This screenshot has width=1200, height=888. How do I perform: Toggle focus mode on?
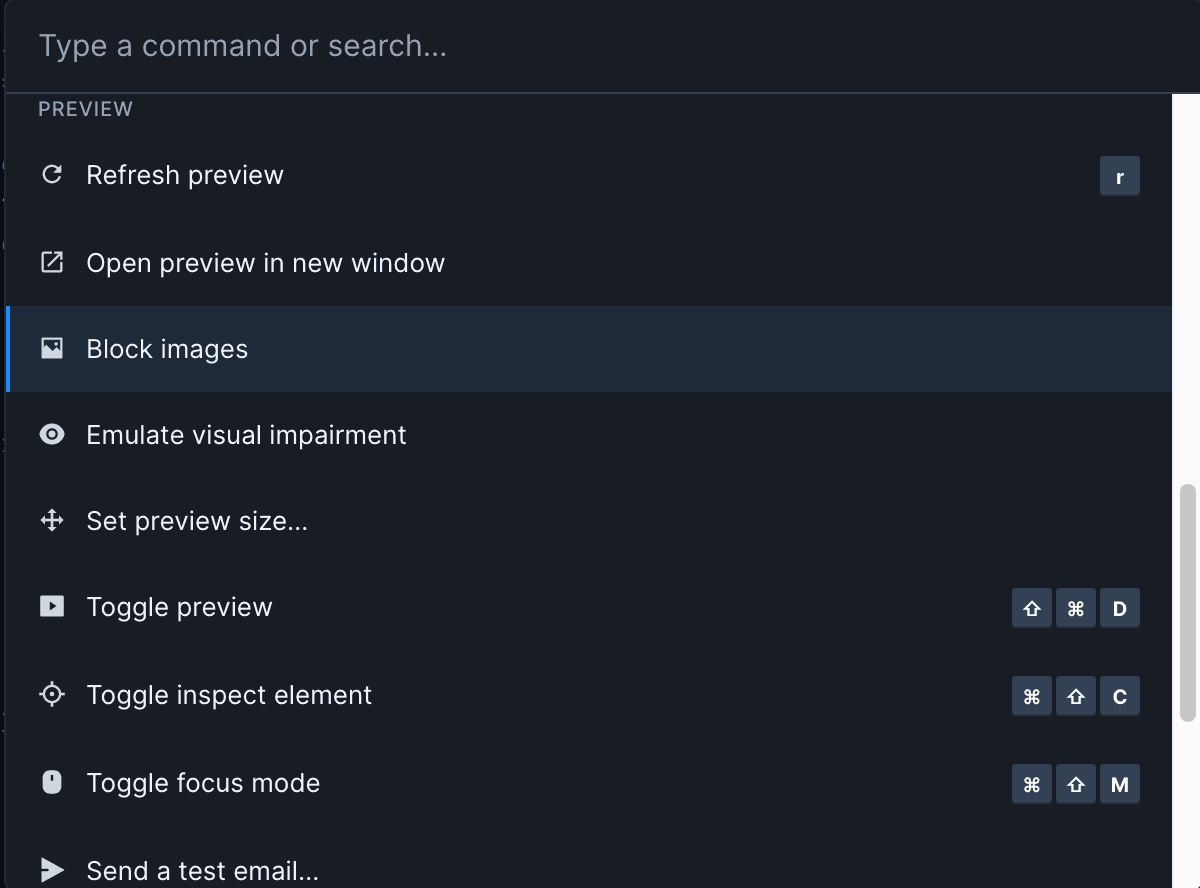pos(203,782)
